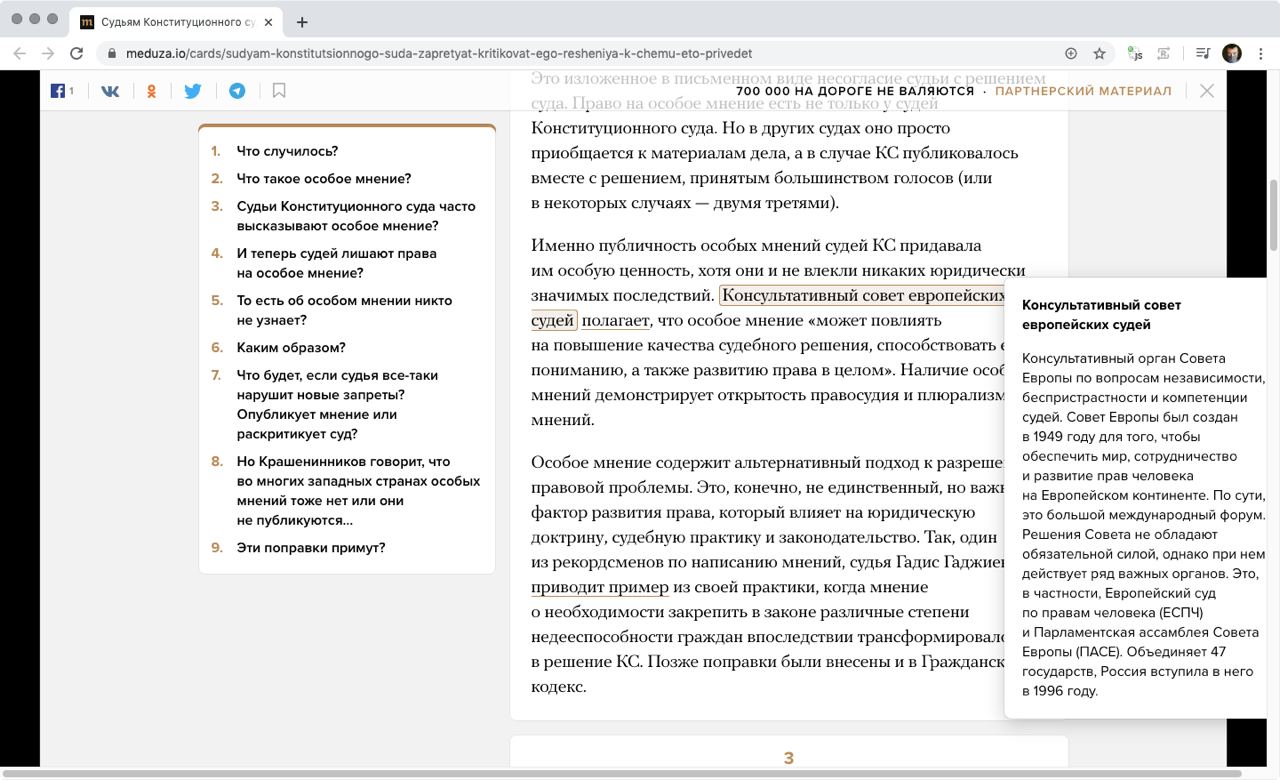Click the tooltip heading 'Консультативный совет европейских судей'
Screen dimensions: 1280x780
click(1101, 315)
